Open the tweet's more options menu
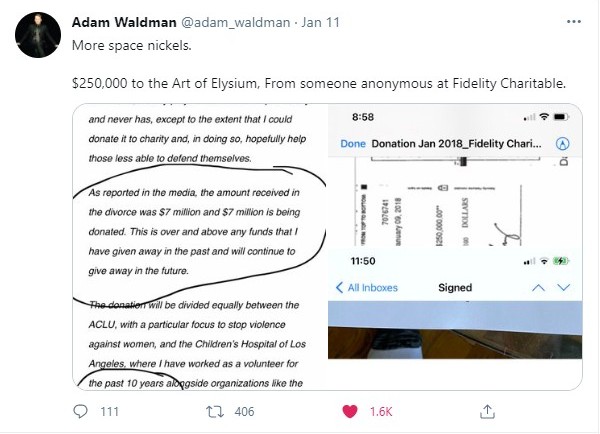This screenshot has height=434, width=600. click(x=574, y=22)
